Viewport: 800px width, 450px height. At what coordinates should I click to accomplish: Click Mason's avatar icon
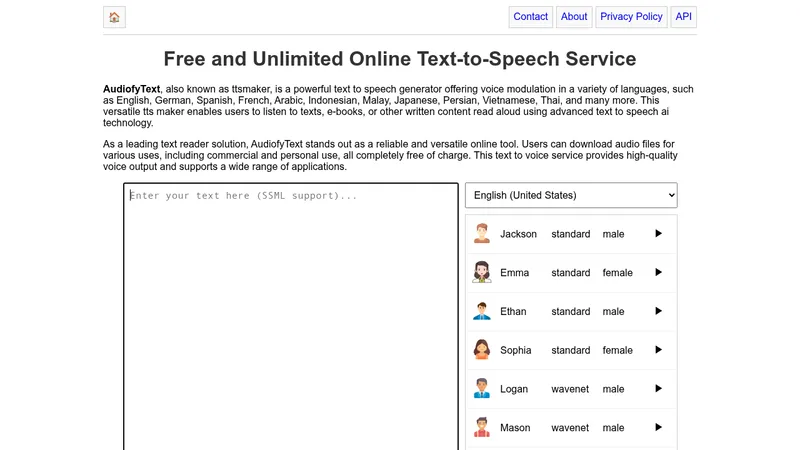tap(482, 428)
